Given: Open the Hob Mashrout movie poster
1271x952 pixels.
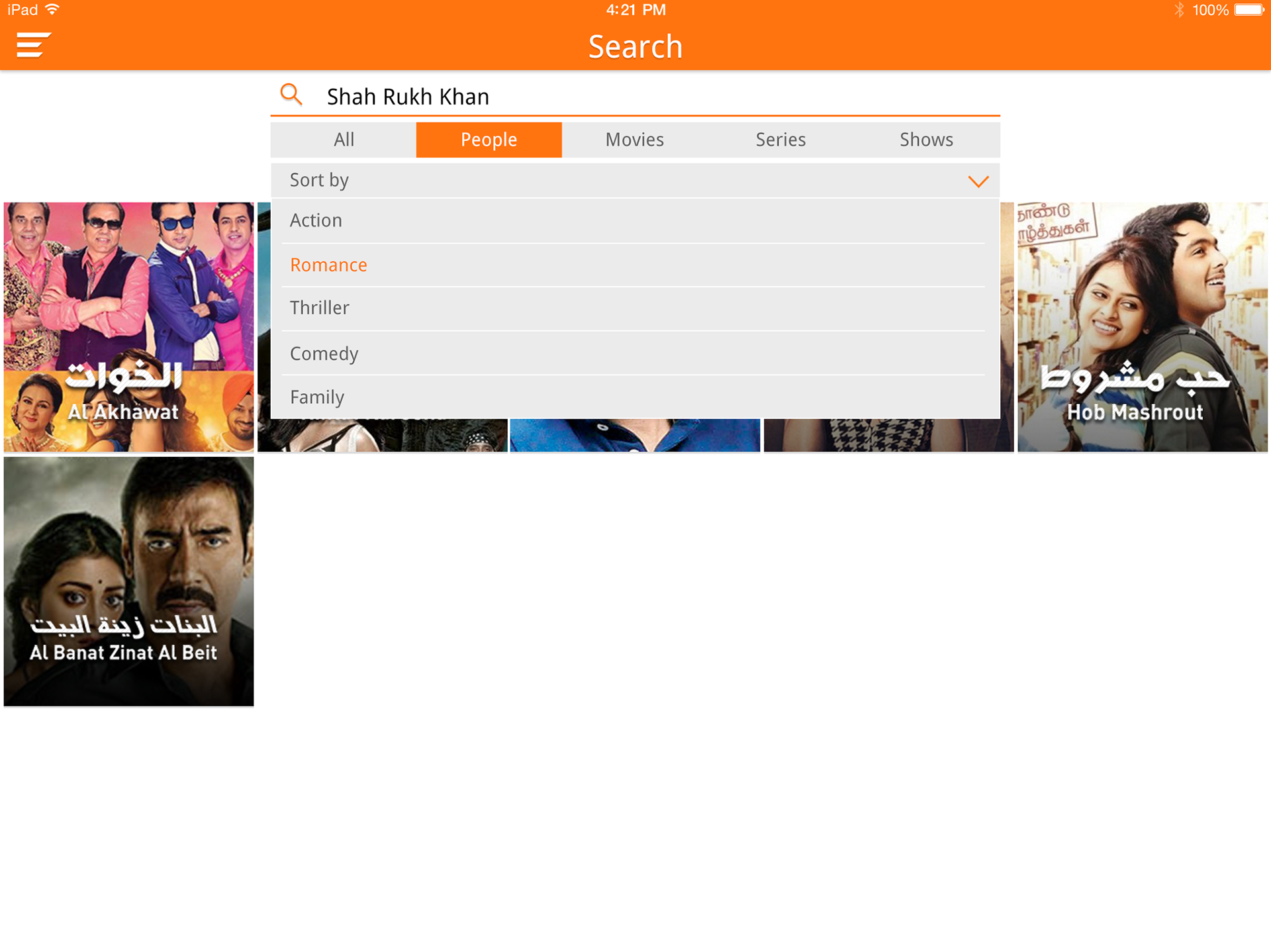Looking at the screenshot, I should tap(1142, 327).
